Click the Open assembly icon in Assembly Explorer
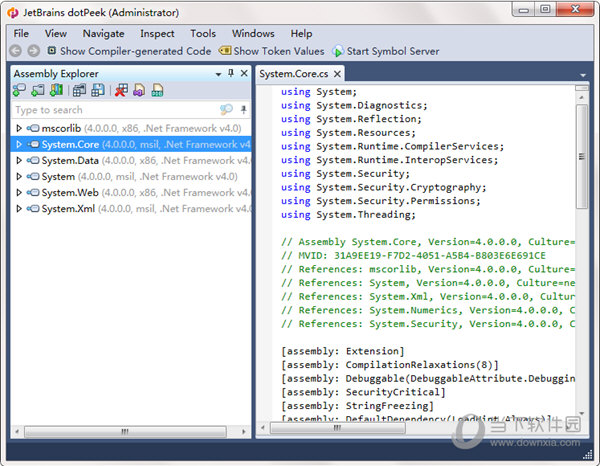 (x=19, y=90)
